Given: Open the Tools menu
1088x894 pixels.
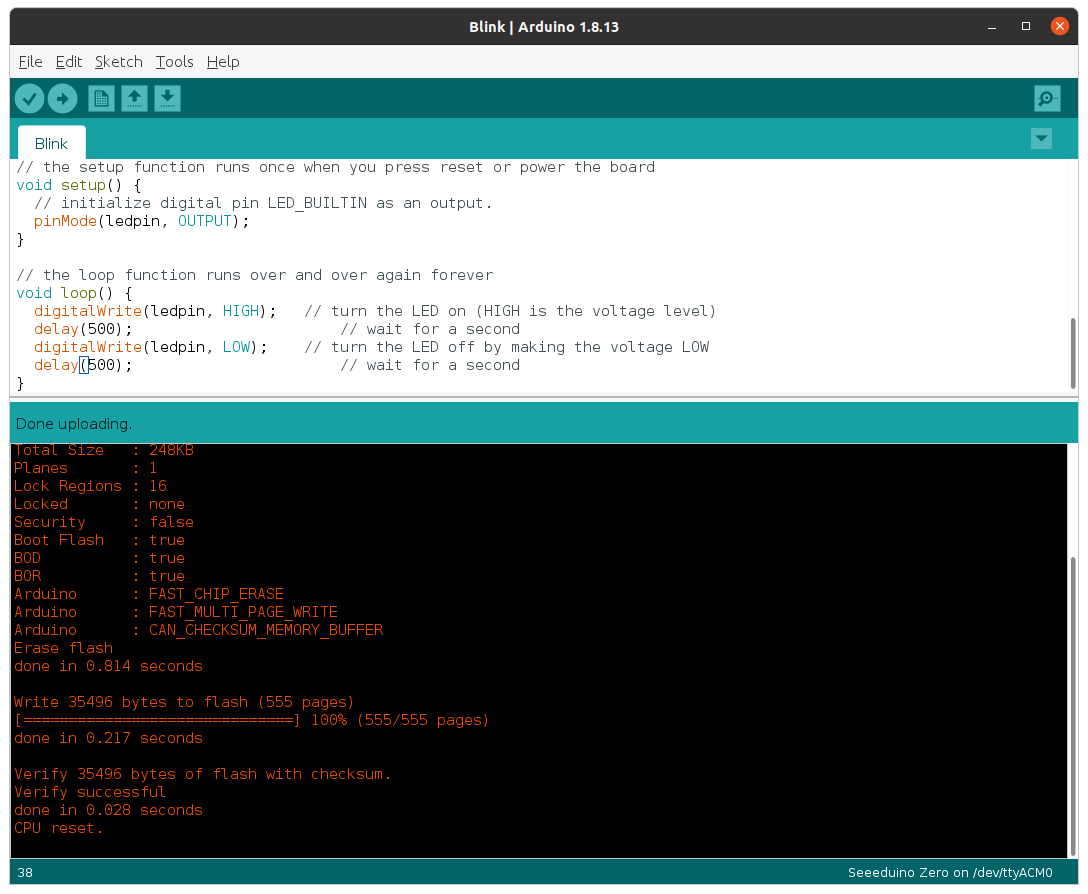Looking at the screenshot, I should (174, 62).
